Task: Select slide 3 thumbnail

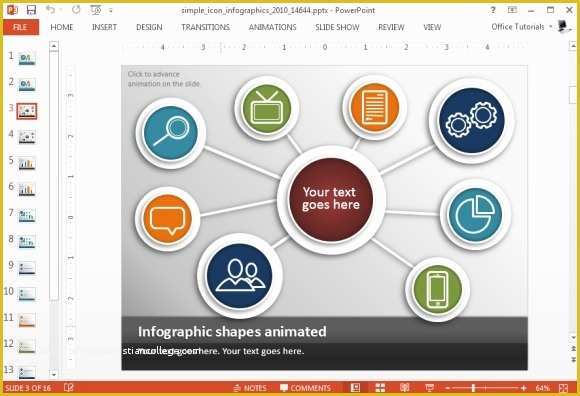Action: (x=27, y=111)
